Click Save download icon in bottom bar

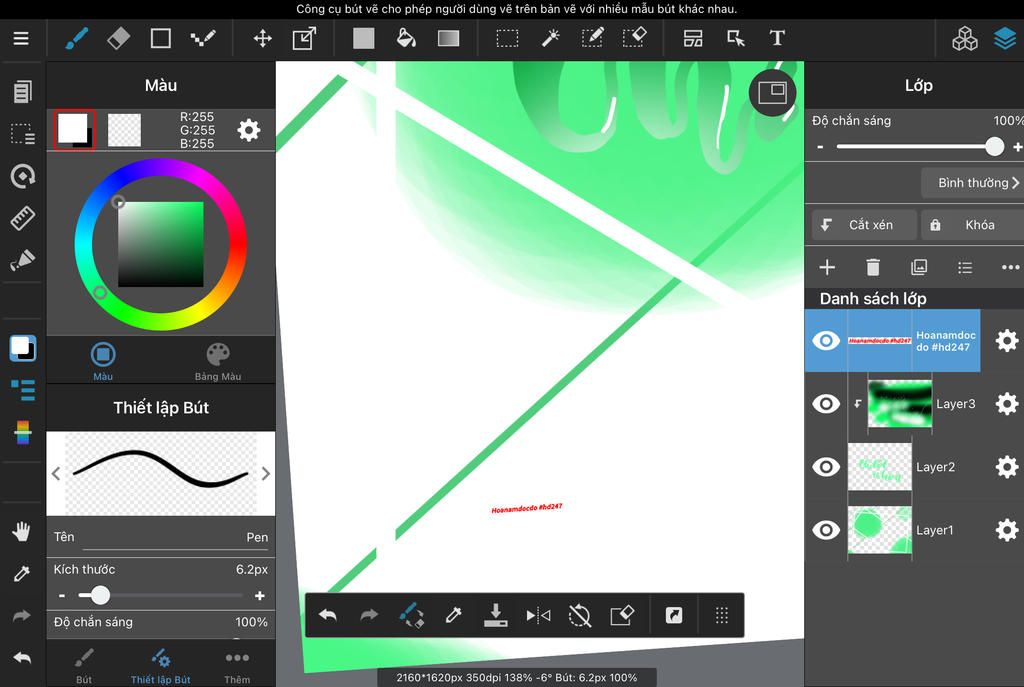pyautogui.click(x=496, y=615)
